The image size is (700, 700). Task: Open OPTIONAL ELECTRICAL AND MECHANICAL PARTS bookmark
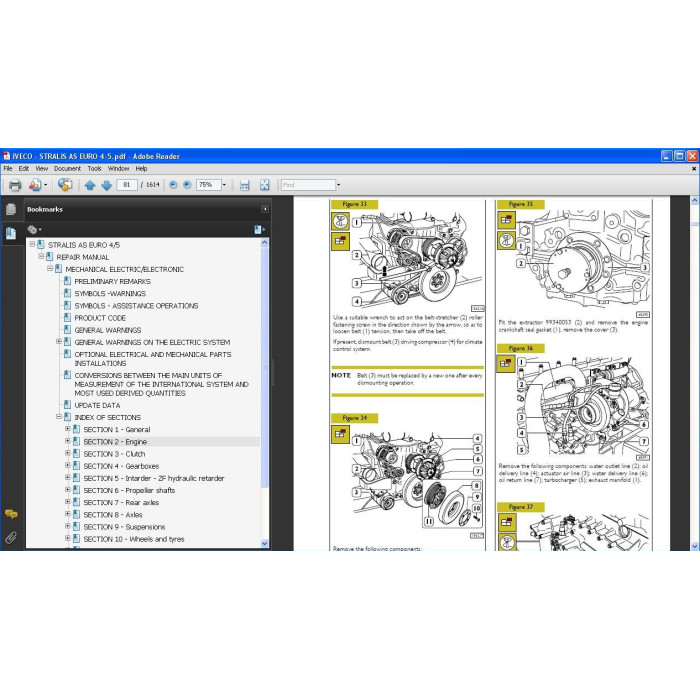tap(153, 358)
